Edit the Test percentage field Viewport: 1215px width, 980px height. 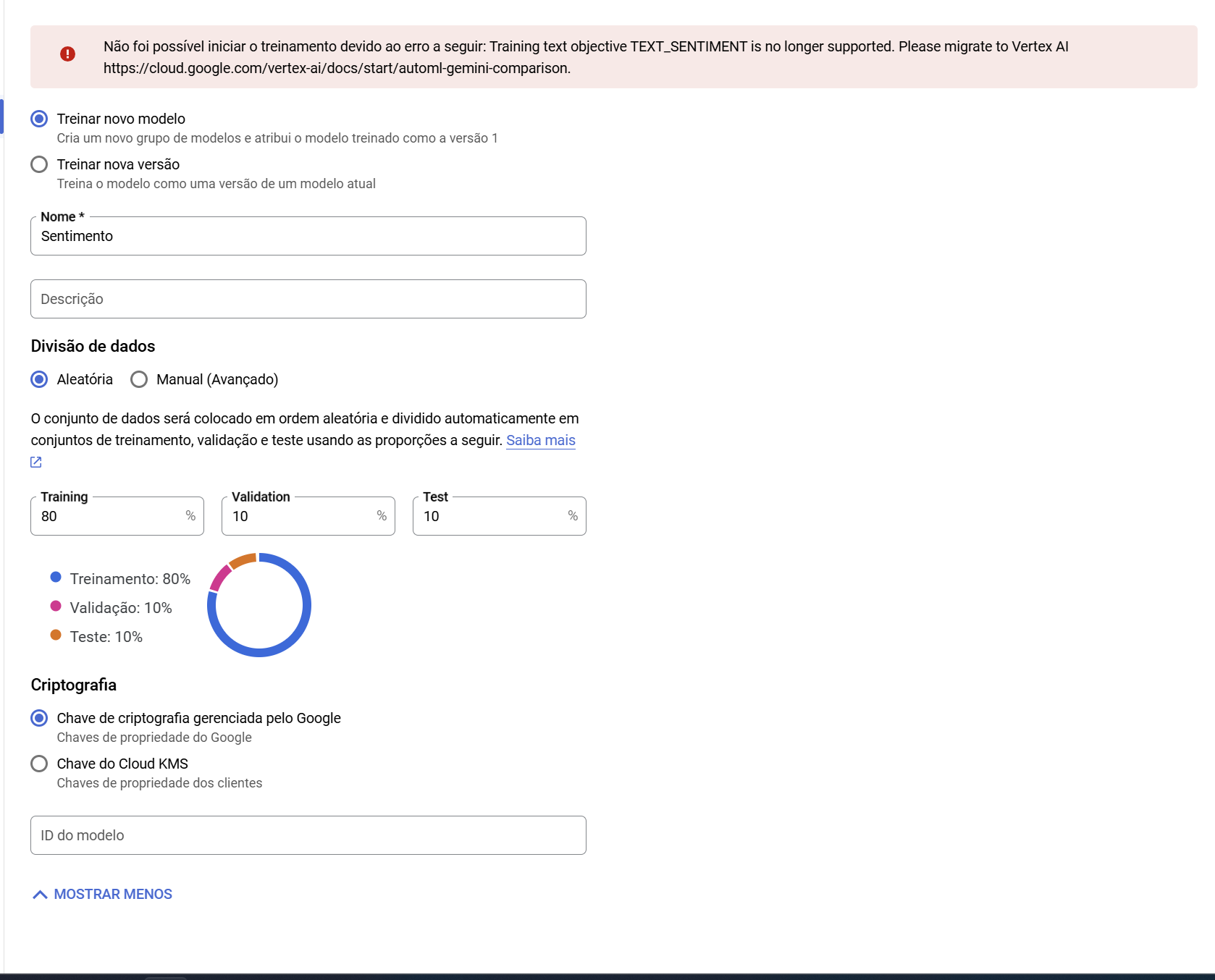(x=500, y=516)
